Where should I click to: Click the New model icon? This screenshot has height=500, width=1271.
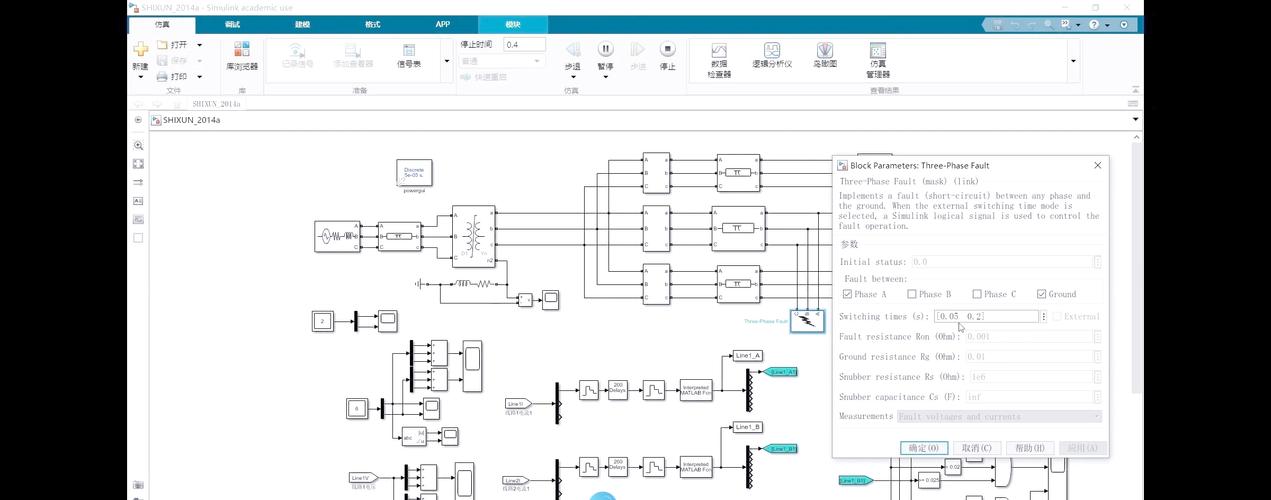point(140,48)
